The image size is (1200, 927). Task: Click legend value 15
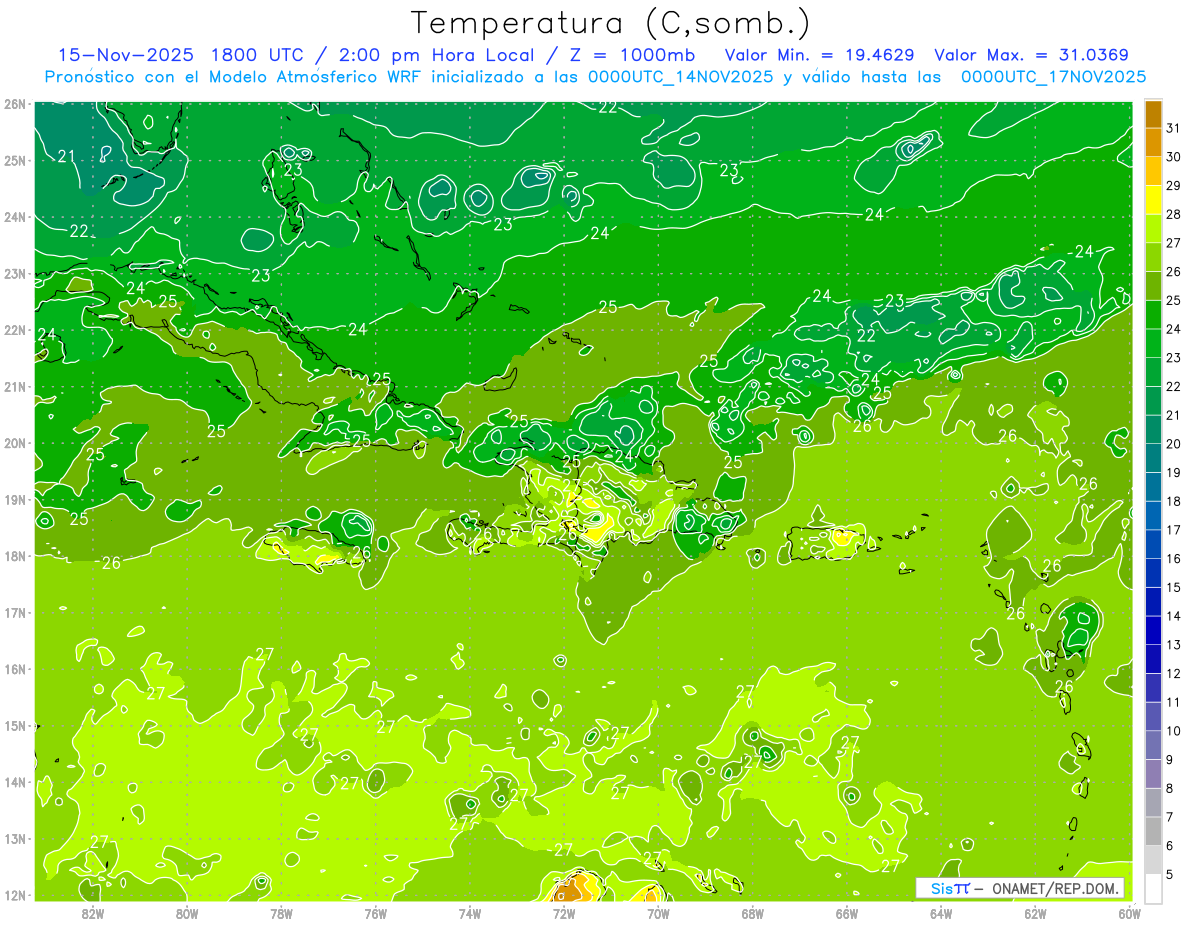[x=1174, y=587]
